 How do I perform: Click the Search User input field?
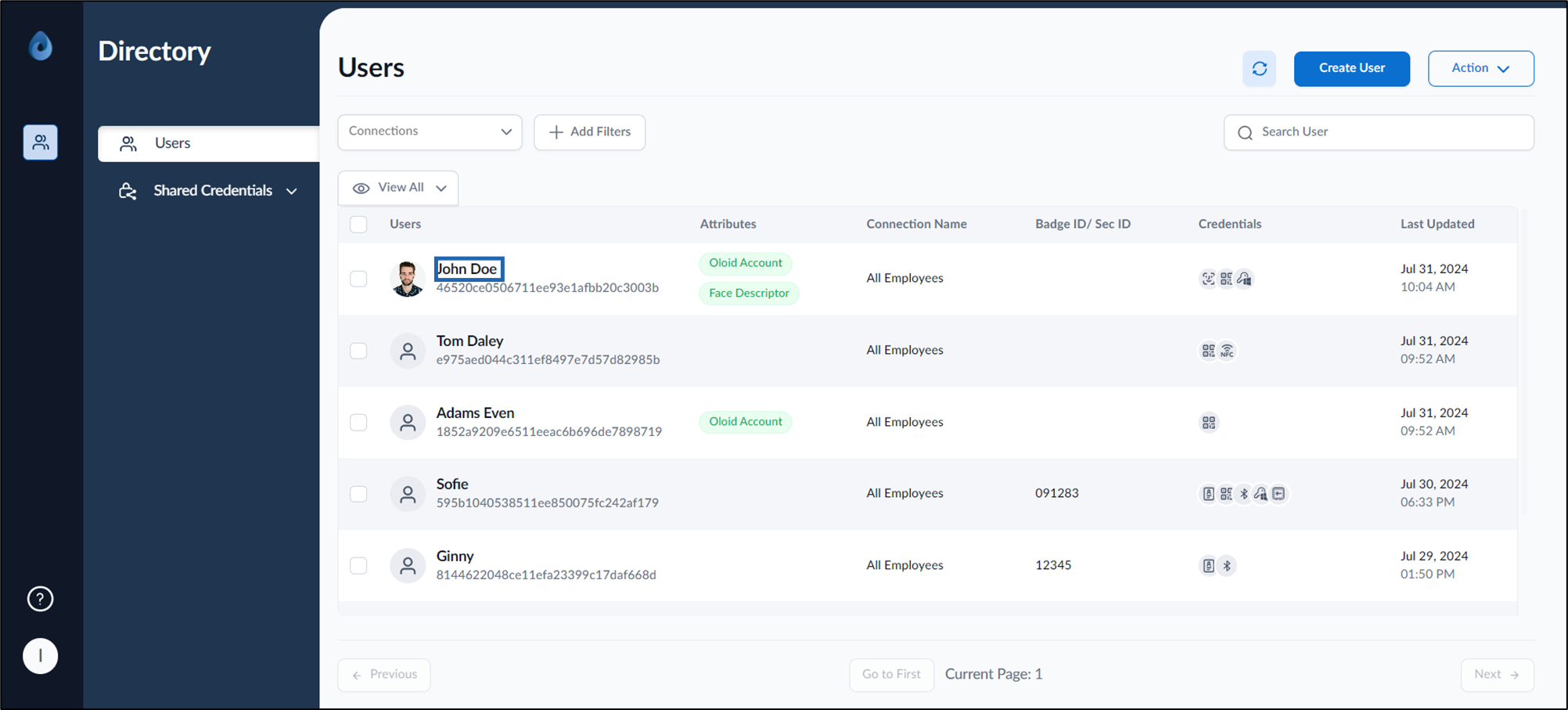tap(1379, 132)
